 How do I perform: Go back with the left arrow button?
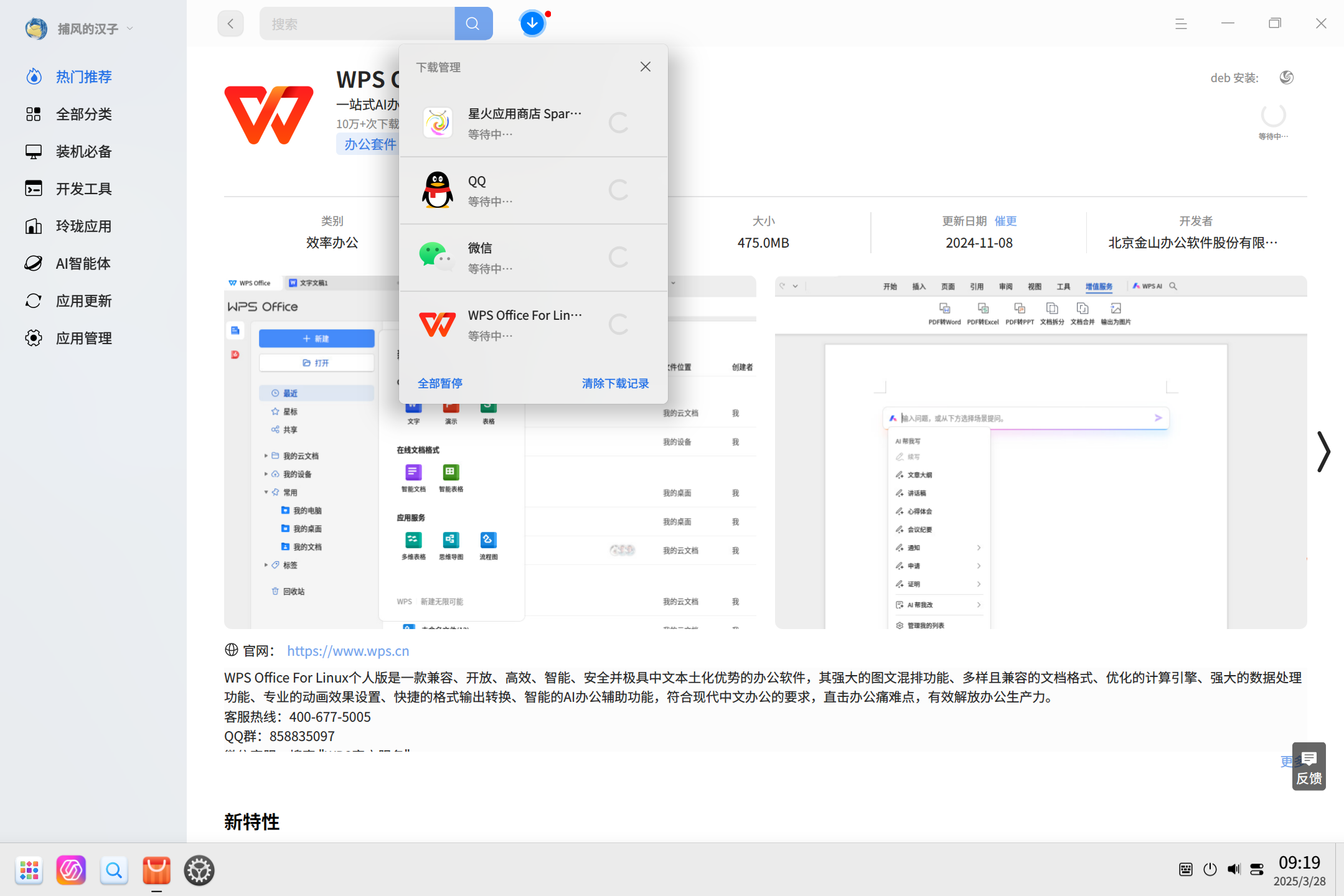click(230, 24)
